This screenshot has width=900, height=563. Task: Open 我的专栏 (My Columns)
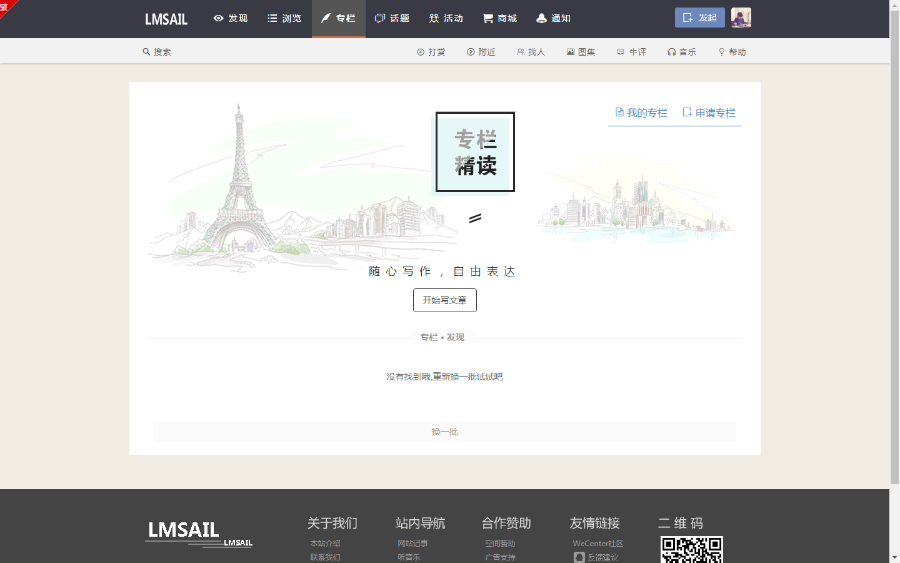641,113
